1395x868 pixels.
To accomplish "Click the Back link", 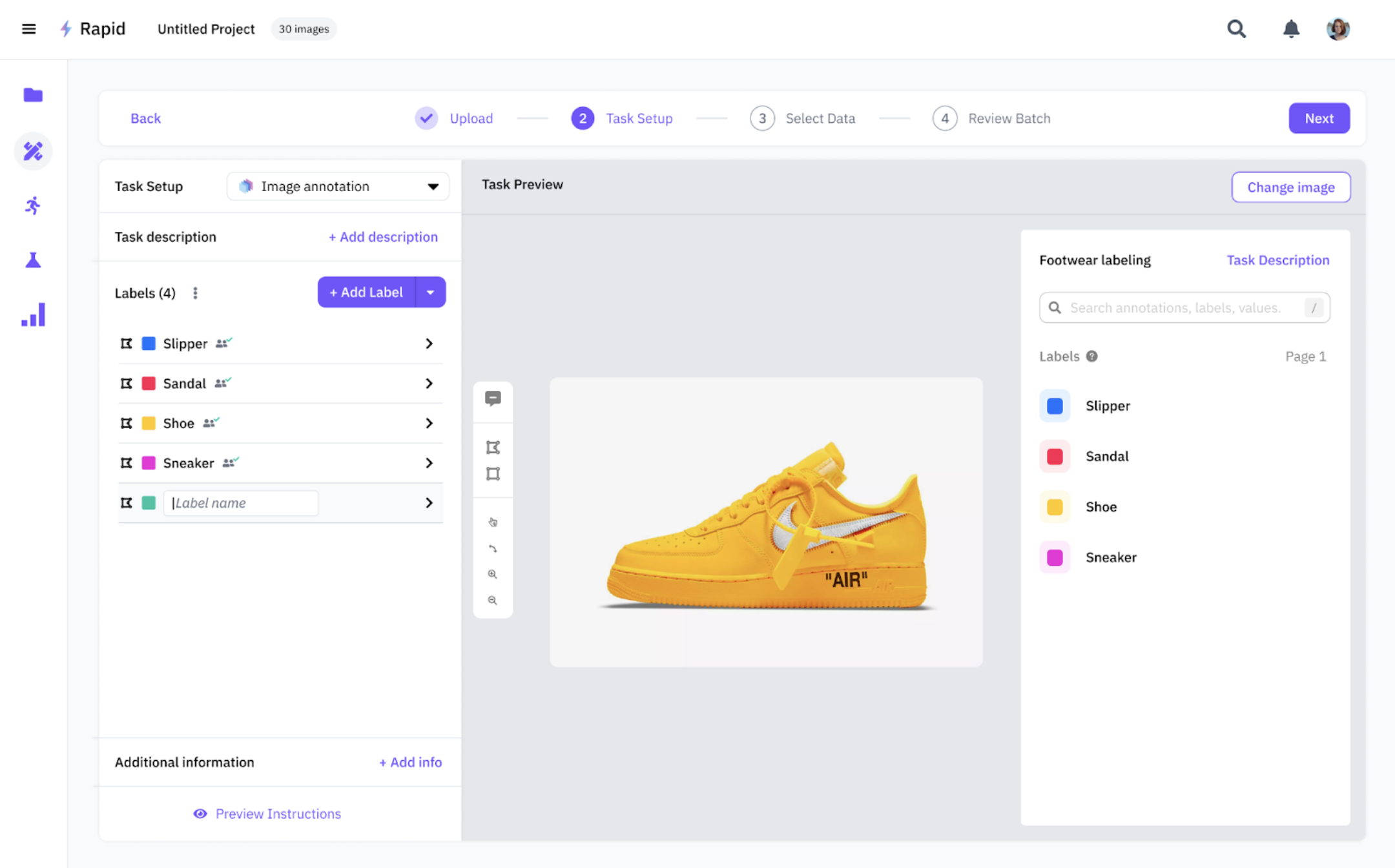I will [145, 118].
